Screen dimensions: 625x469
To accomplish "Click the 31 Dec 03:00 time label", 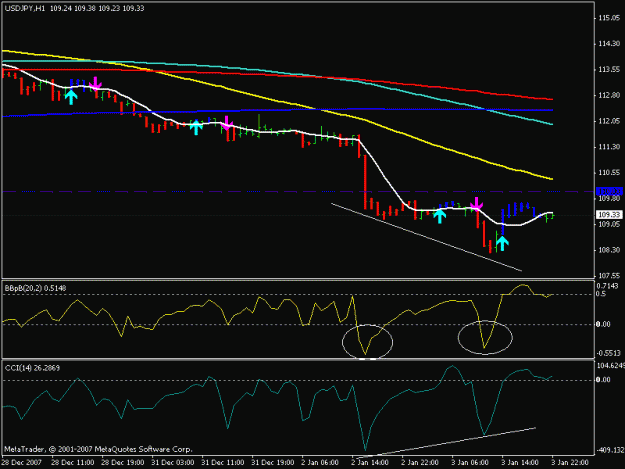I will pos(173,463).
